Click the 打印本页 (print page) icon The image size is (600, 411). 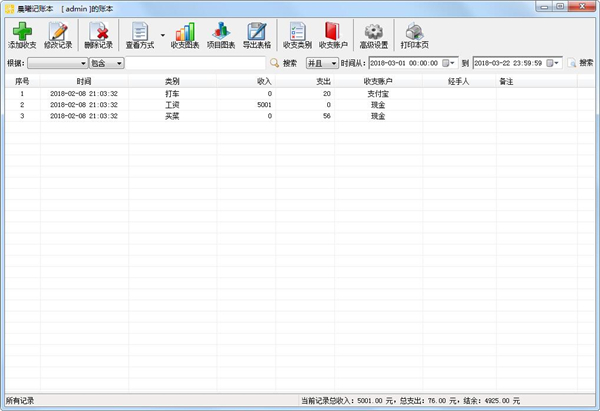pos(415,36)
